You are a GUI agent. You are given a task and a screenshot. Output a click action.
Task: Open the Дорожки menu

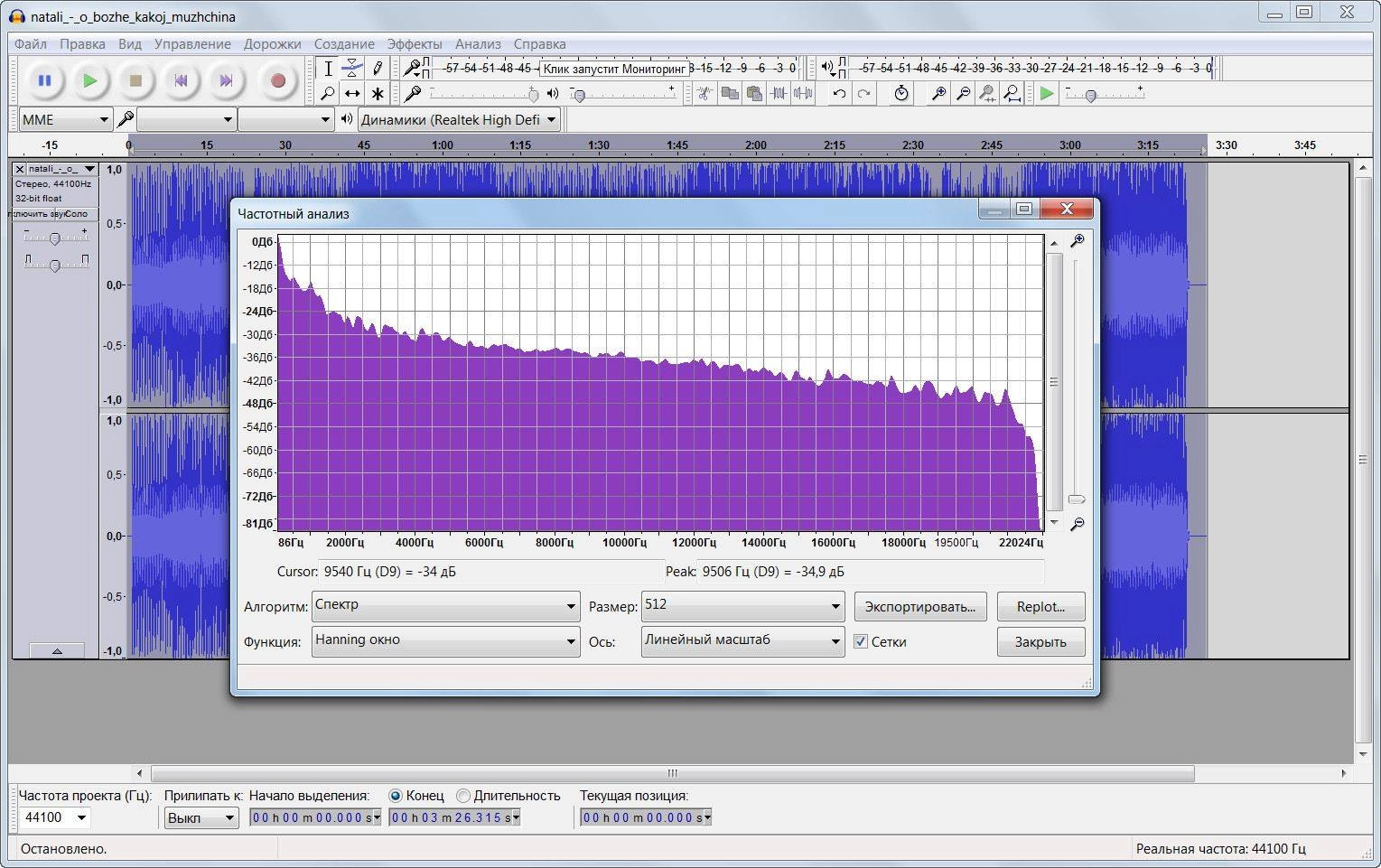click(x=272, y=43)
